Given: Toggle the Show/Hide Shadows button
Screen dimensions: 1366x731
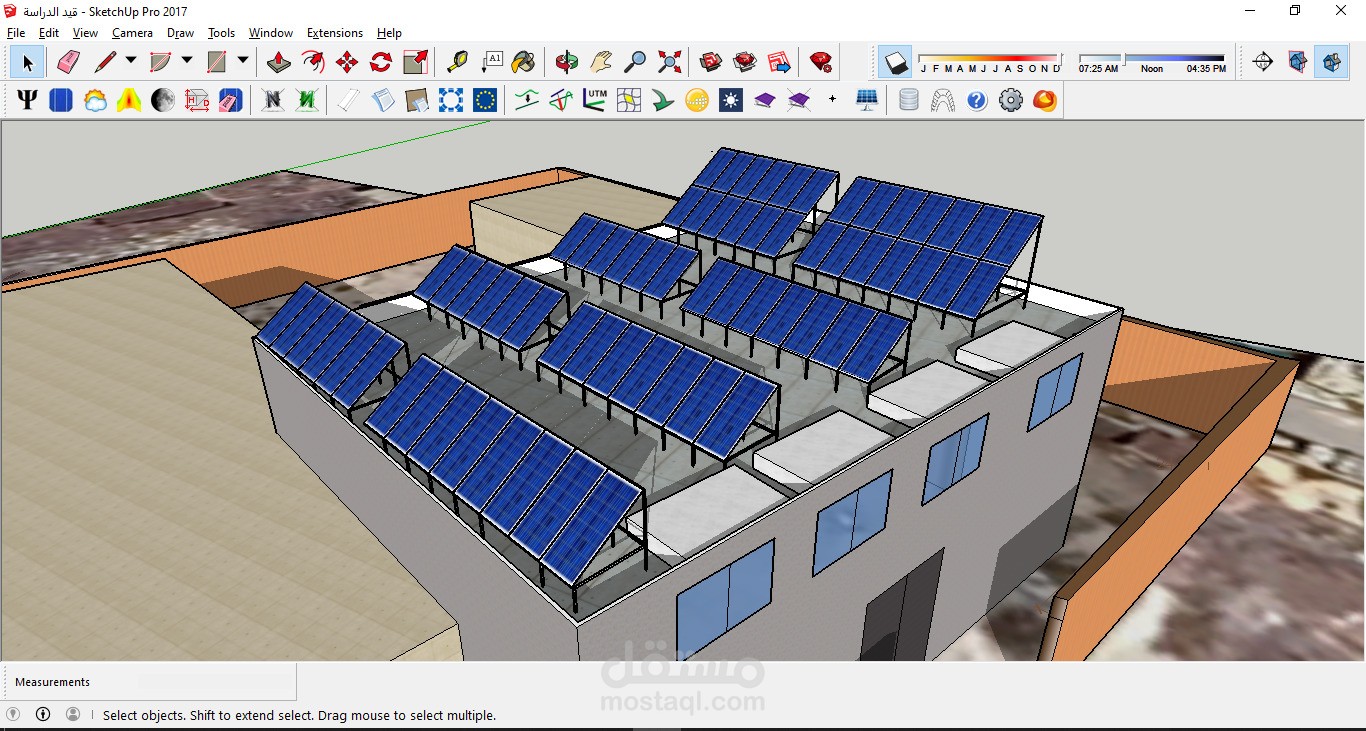Looking at the screenshot, I should click(x=897, y=62).
